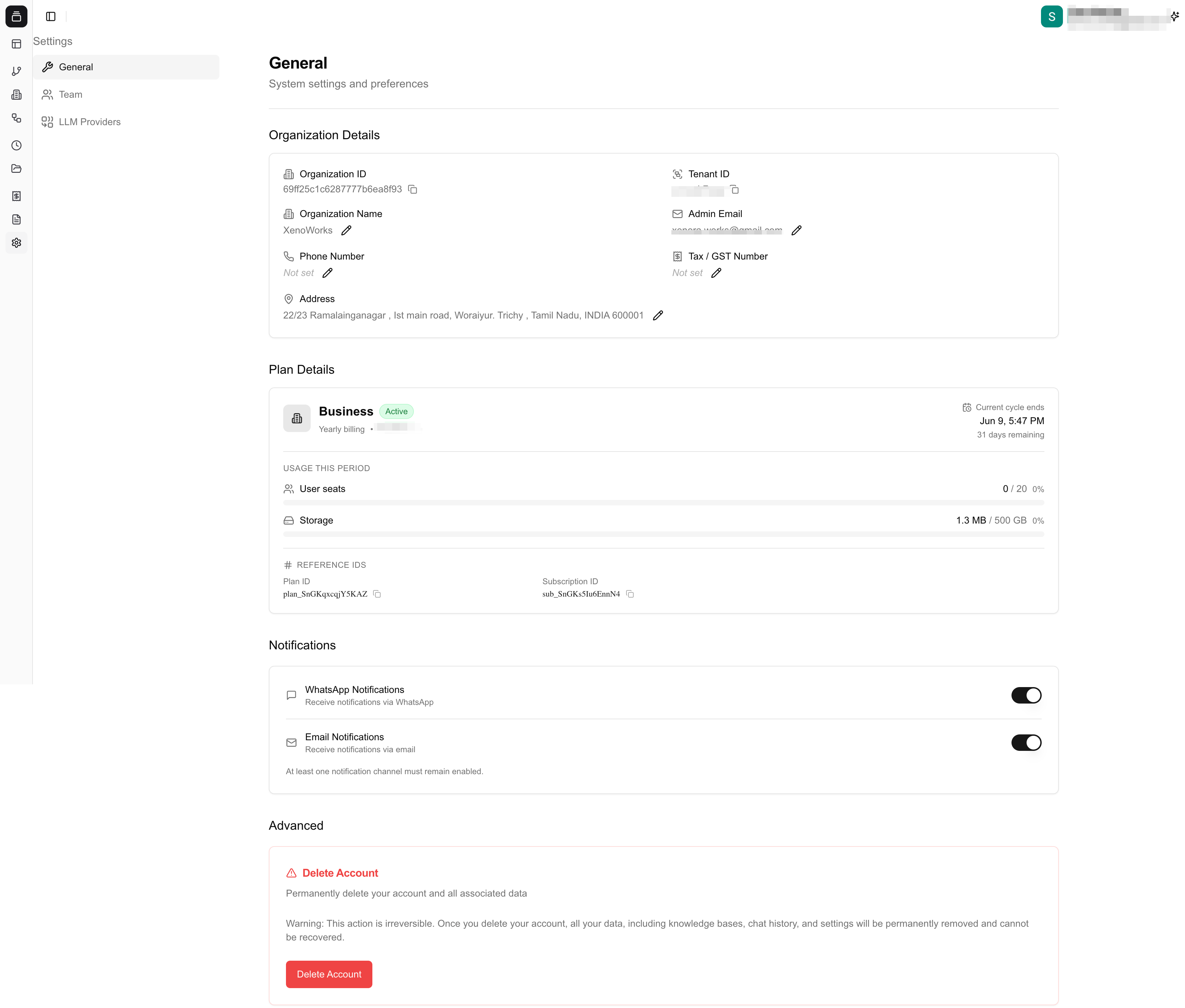This screenshot has width=1185, height=1008.
Task: Open the git-branch icon in the sidebar
Action: [16, 71]
